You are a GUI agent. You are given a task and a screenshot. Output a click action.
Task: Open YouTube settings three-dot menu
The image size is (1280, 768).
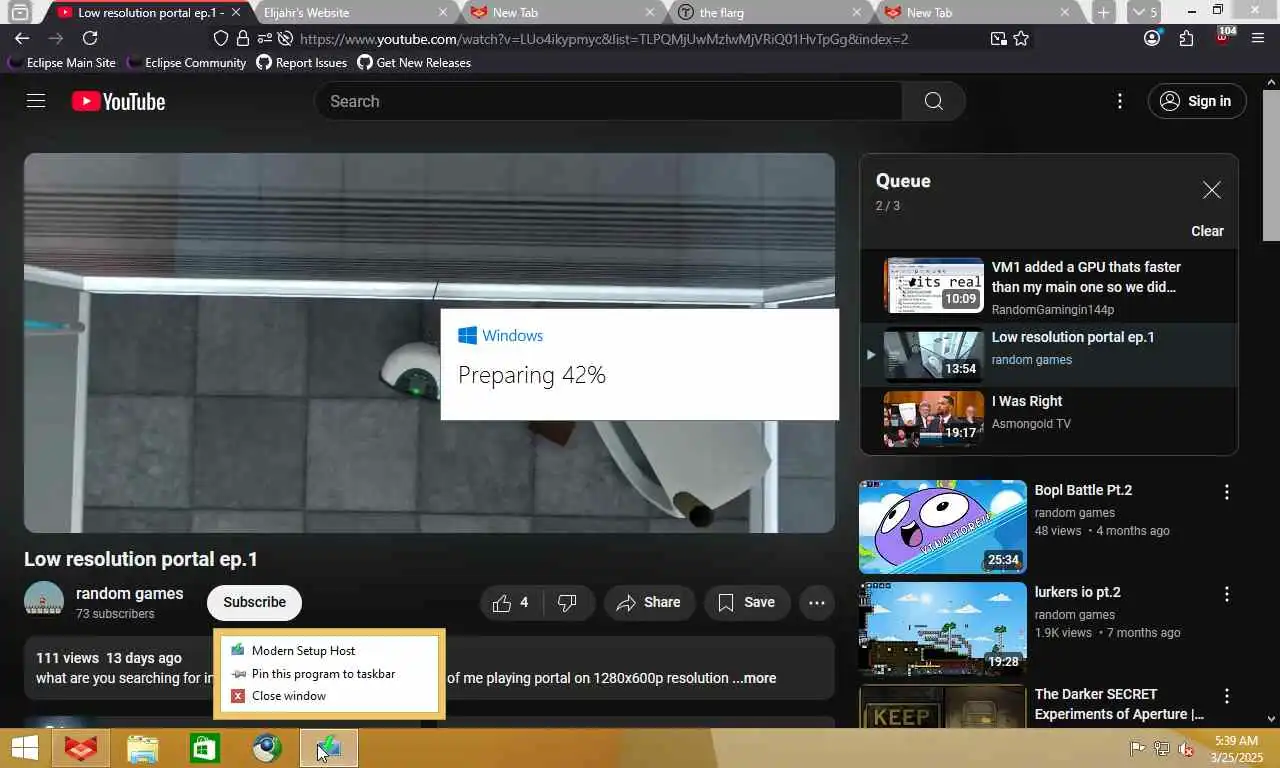tap(1120, 101)
